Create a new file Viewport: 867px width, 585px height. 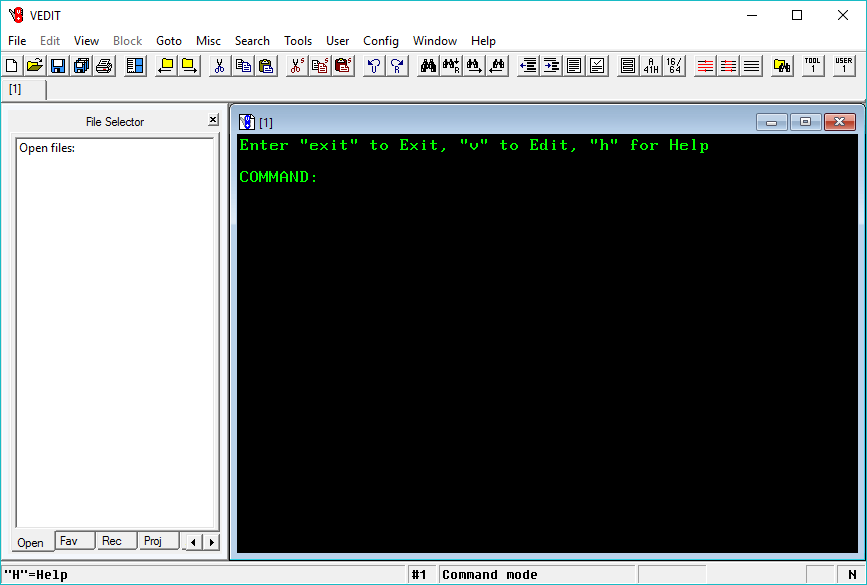point(11,65)
